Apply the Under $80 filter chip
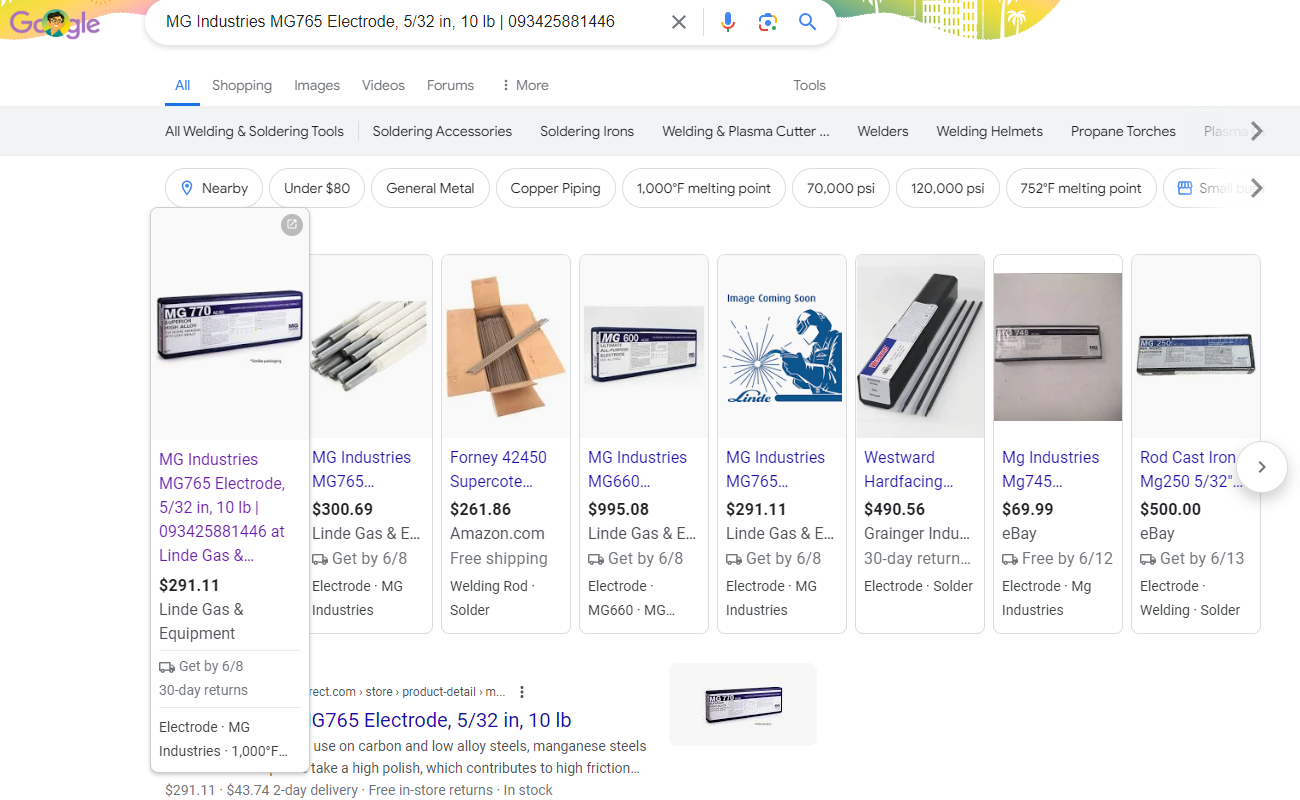1300x800 pixels. tap(317, 188)
